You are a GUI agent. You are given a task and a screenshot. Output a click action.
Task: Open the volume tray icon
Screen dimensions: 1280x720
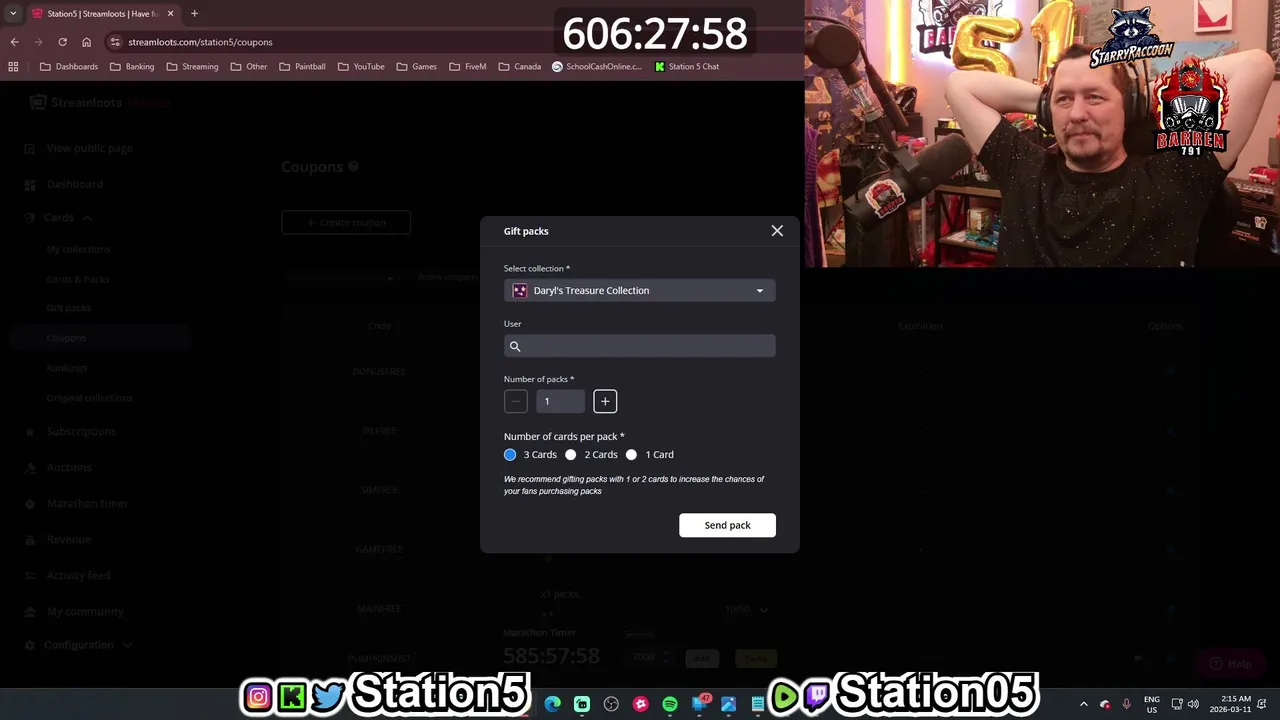1193,704
